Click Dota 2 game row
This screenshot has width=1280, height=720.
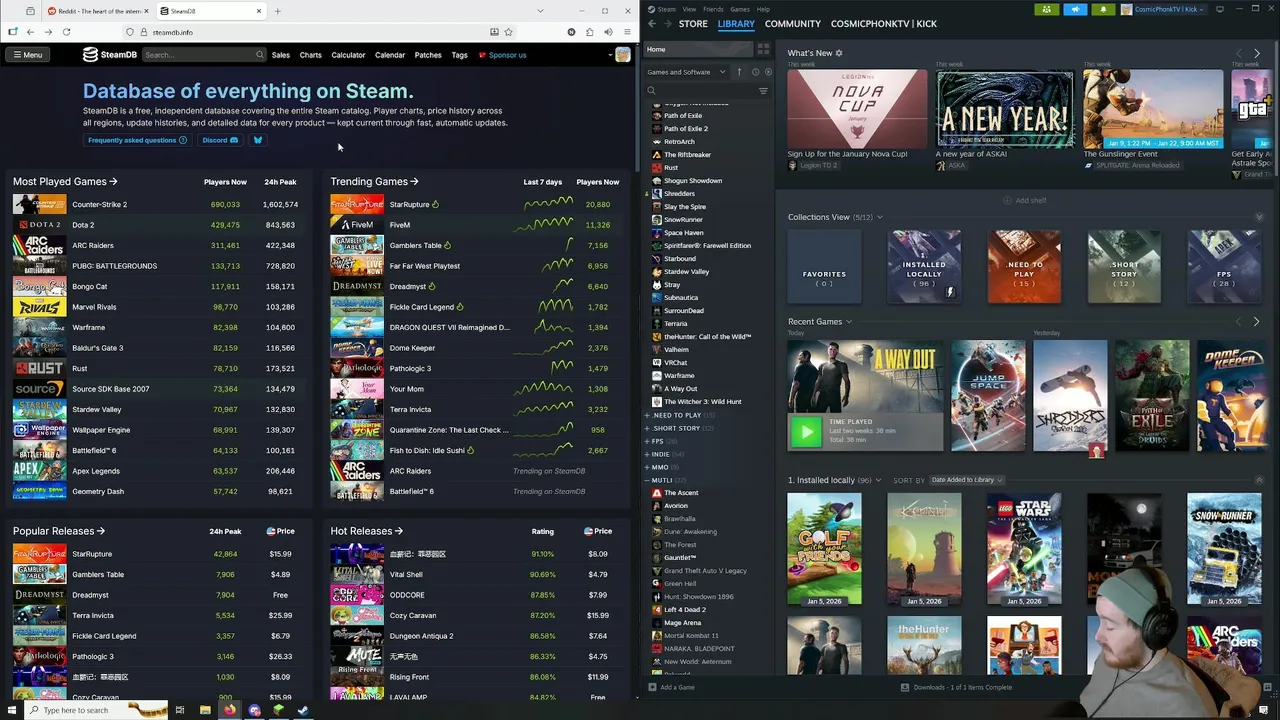tap(156, 225)
